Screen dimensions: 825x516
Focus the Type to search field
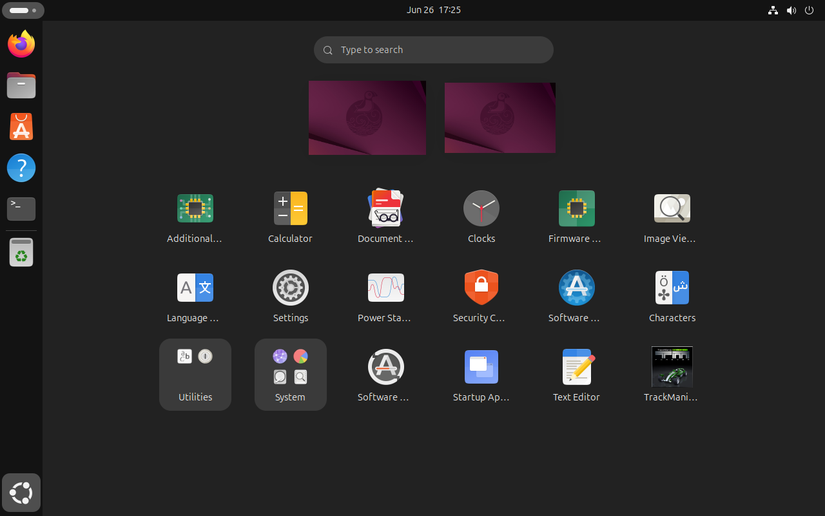(434, 50)
